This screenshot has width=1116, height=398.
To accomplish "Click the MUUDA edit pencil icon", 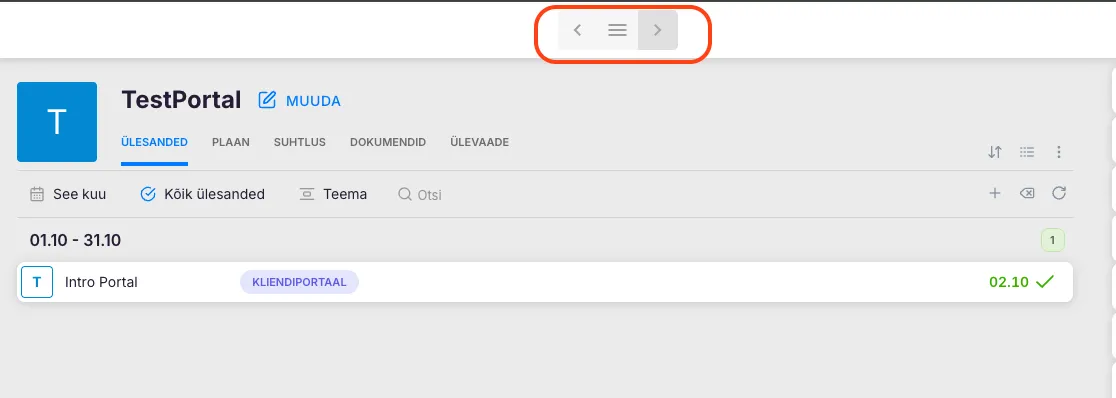I will (x=267, y=100).
